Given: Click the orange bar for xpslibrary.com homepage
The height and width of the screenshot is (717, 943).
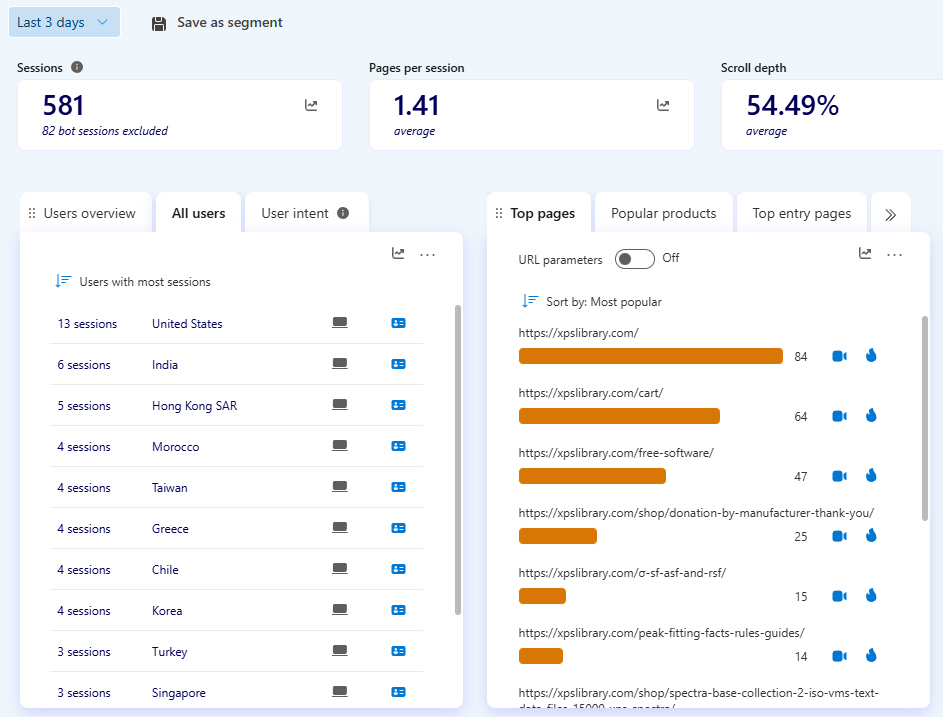Looking at the screenshot, I should click(650, 356).
